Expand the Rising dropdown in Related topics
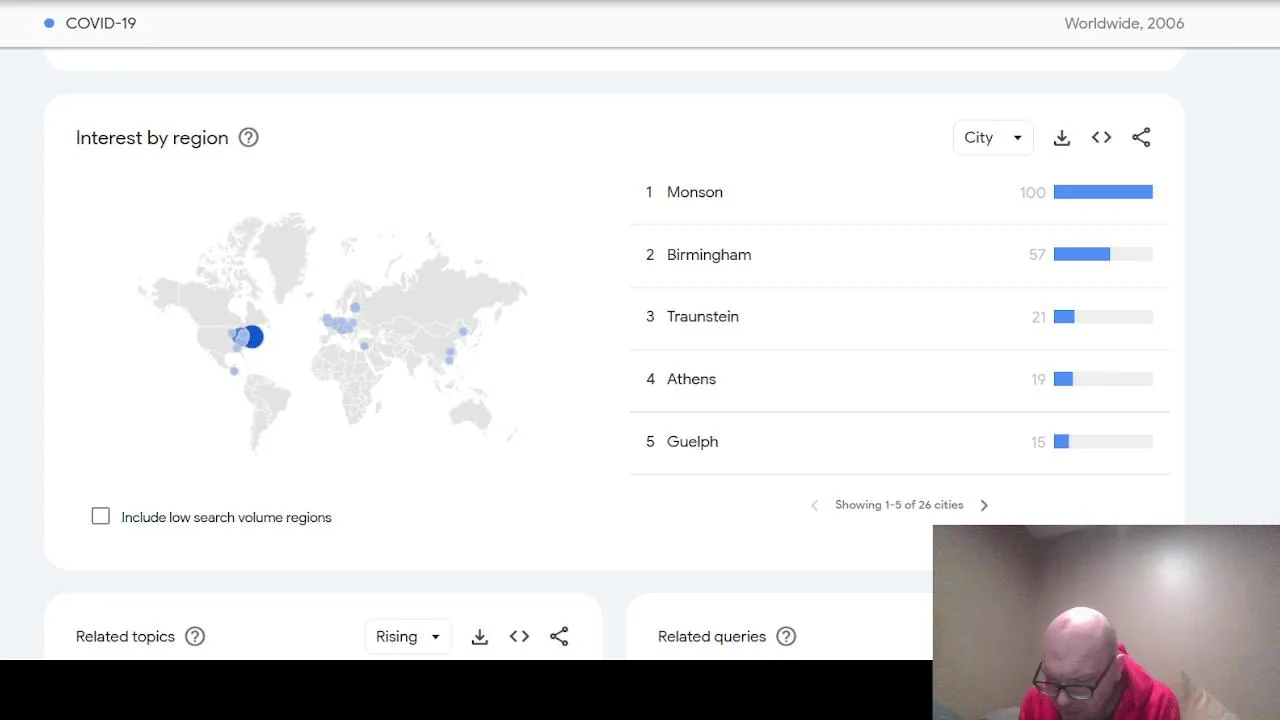This screenshot has width=1280, height=720. pyautogui.click(x=408, y=637)
